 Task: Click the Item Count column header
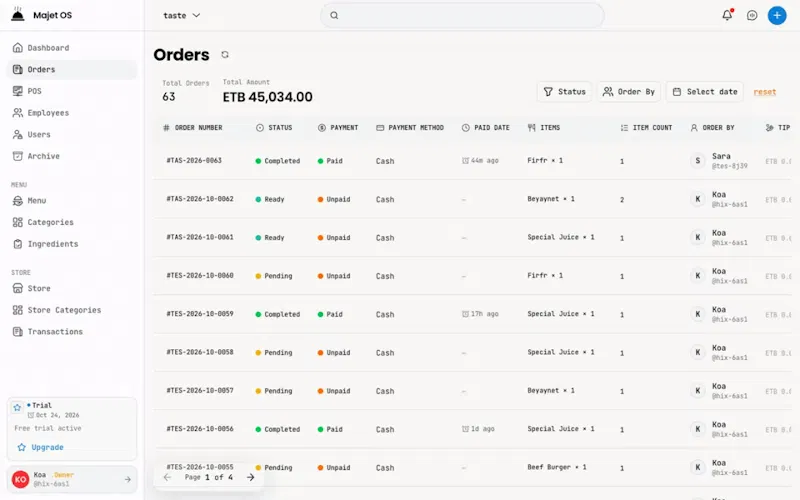[646, 128]
